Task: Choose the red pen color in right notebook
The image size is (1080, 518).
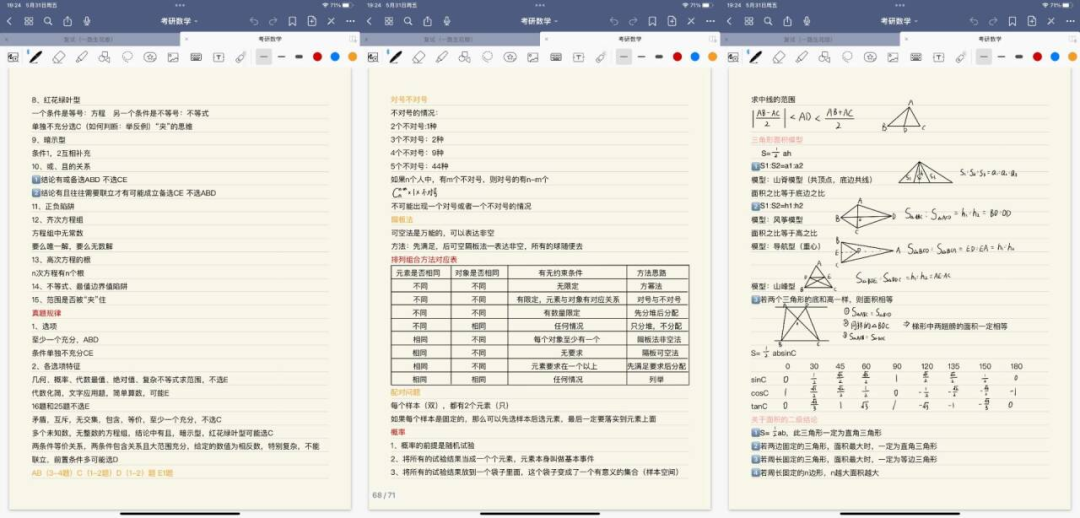Action: (1037, 57)
